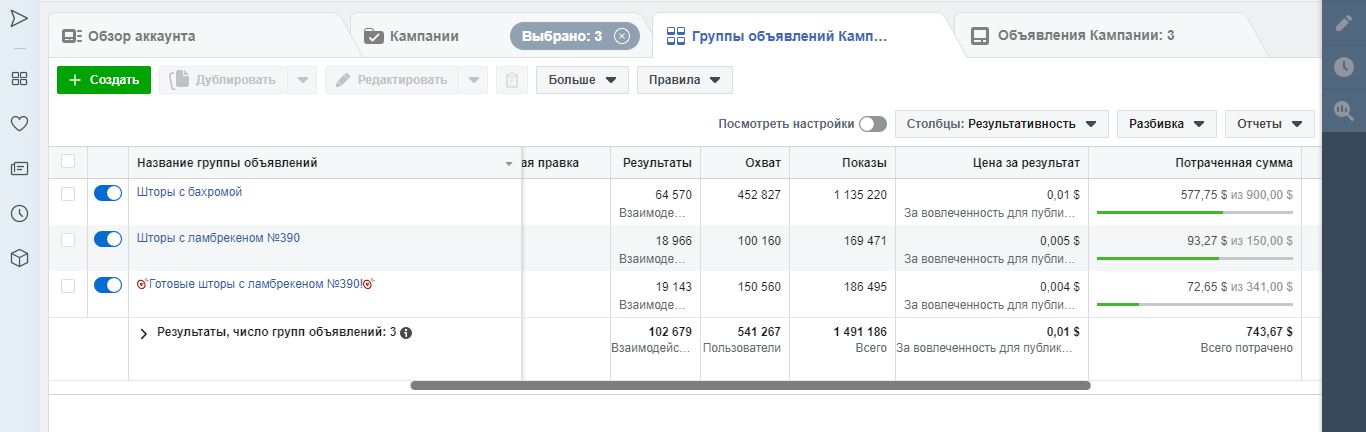Click the Создать button
The height and width of the screenshot is (432, 1366).
tap(104, 80)
